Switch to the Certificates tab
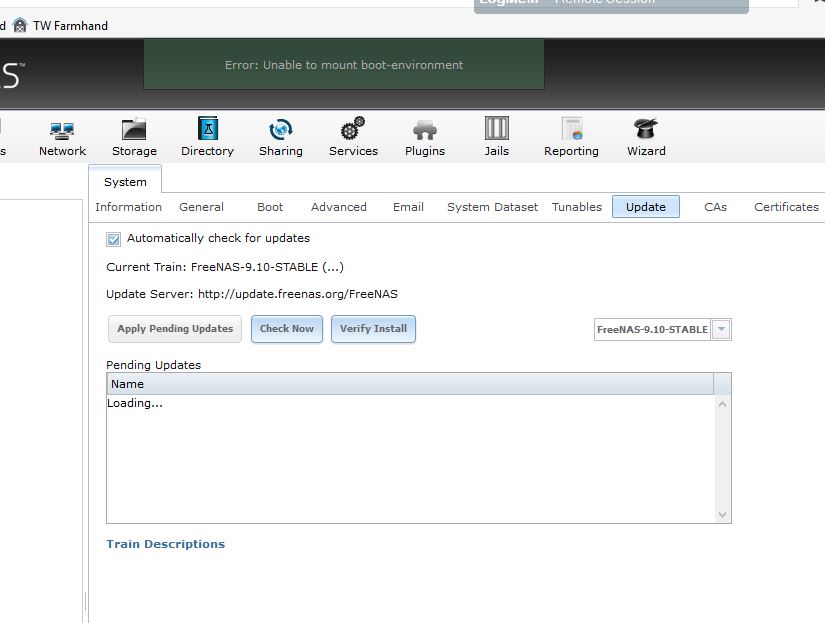This screenshot has height=623, width=825. pos(787,207)
